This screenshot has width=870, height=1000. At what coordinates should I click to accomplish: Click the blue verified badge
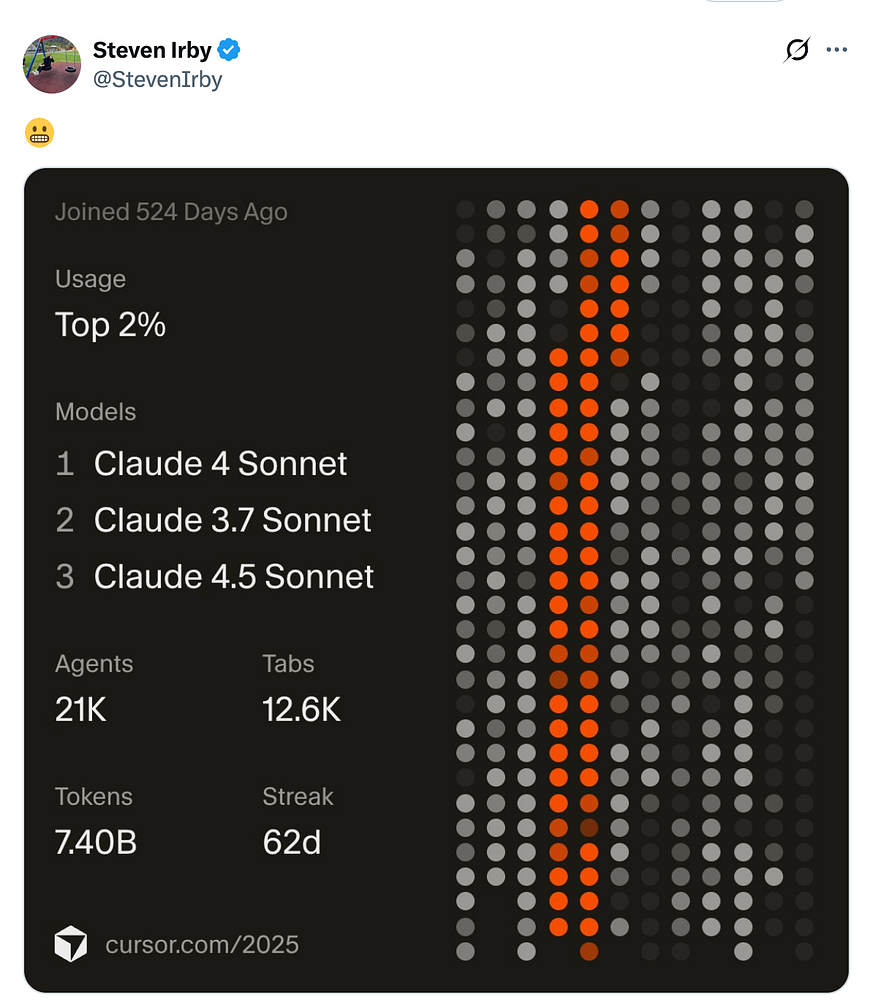pyautogui.click(x=229, y=50)
